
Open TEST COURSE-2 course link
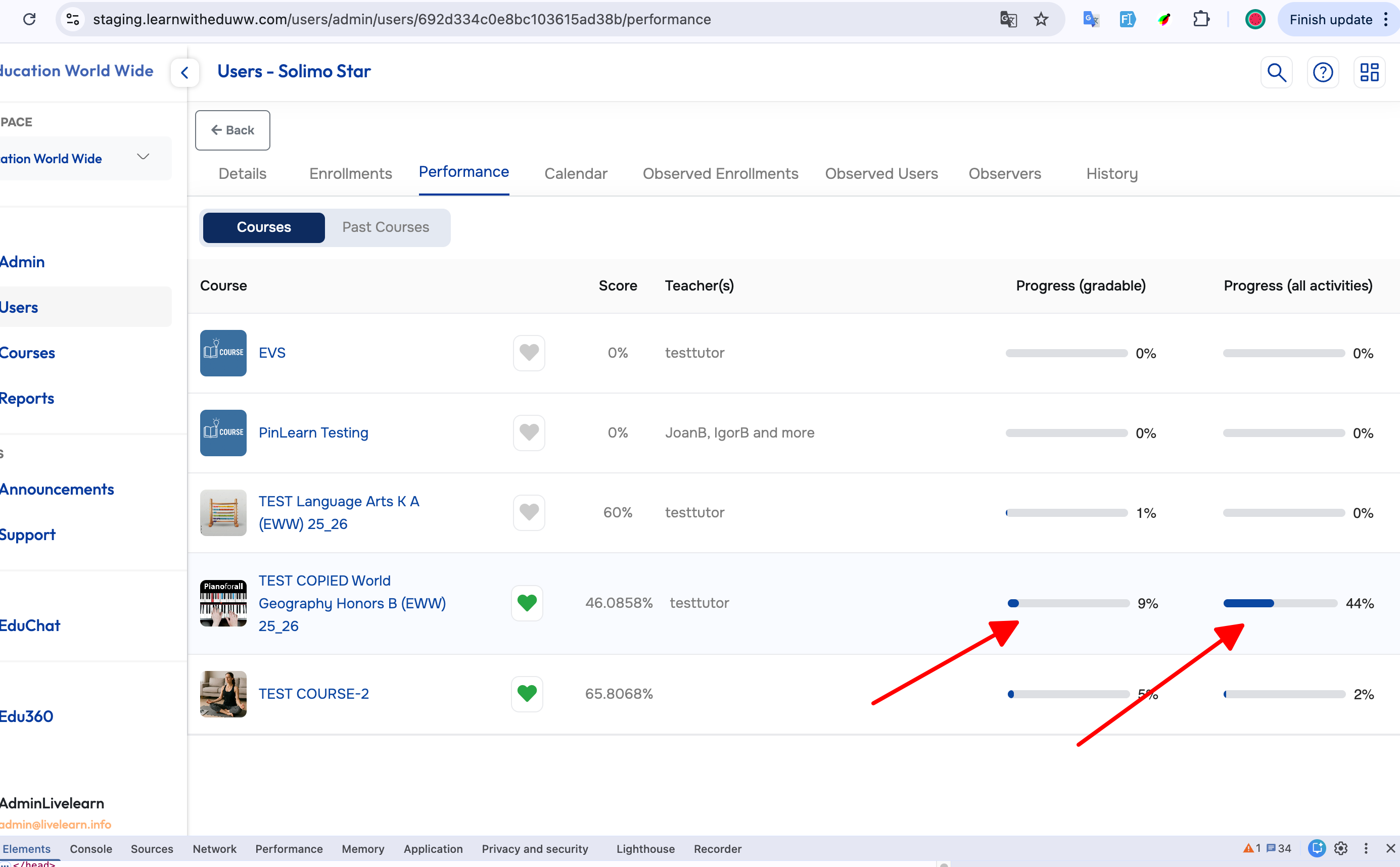[x=313, y=694]
